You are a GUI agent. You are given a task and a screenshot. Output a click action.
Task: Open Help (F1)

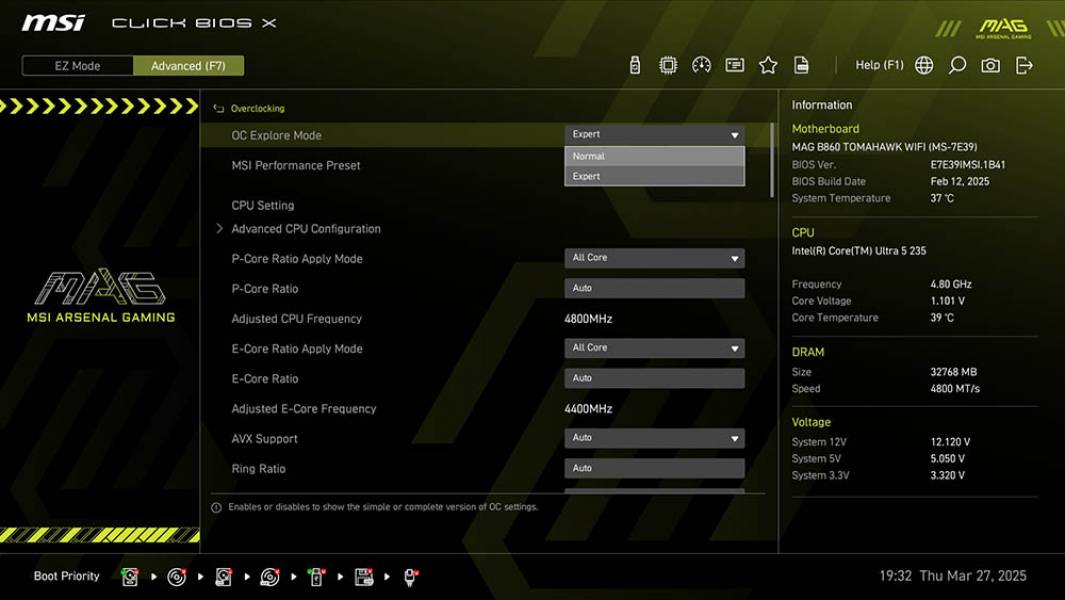pos(880,65)
